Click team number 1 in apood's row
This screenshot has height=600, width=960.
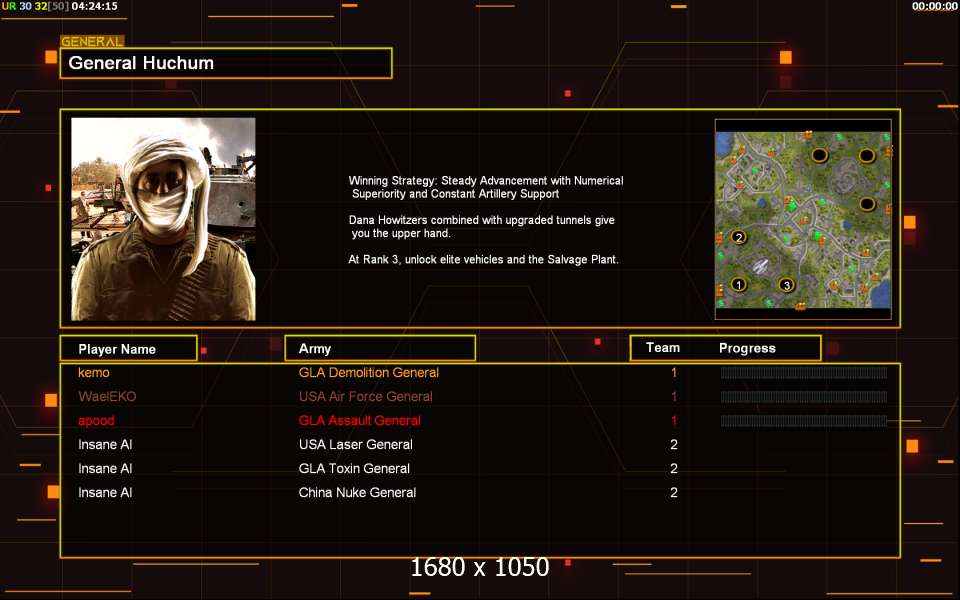[674, 421]
